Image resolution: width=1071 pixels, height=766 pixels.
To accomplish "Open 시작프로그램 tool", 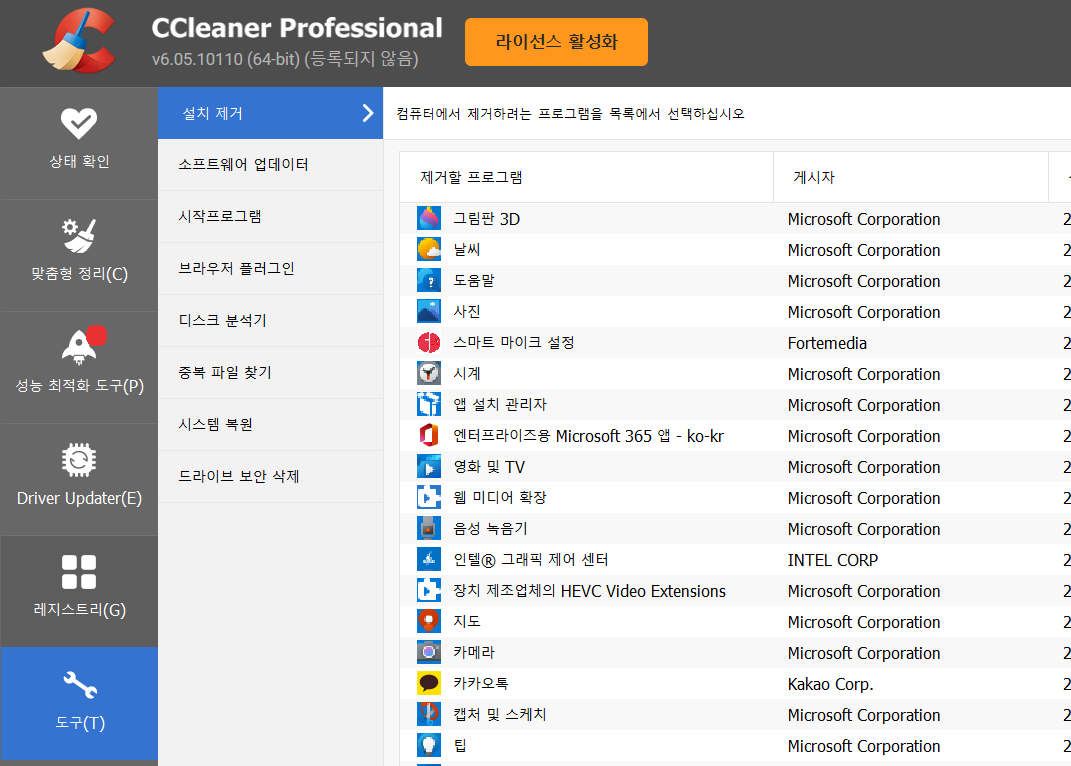I will tap(270, 217).
